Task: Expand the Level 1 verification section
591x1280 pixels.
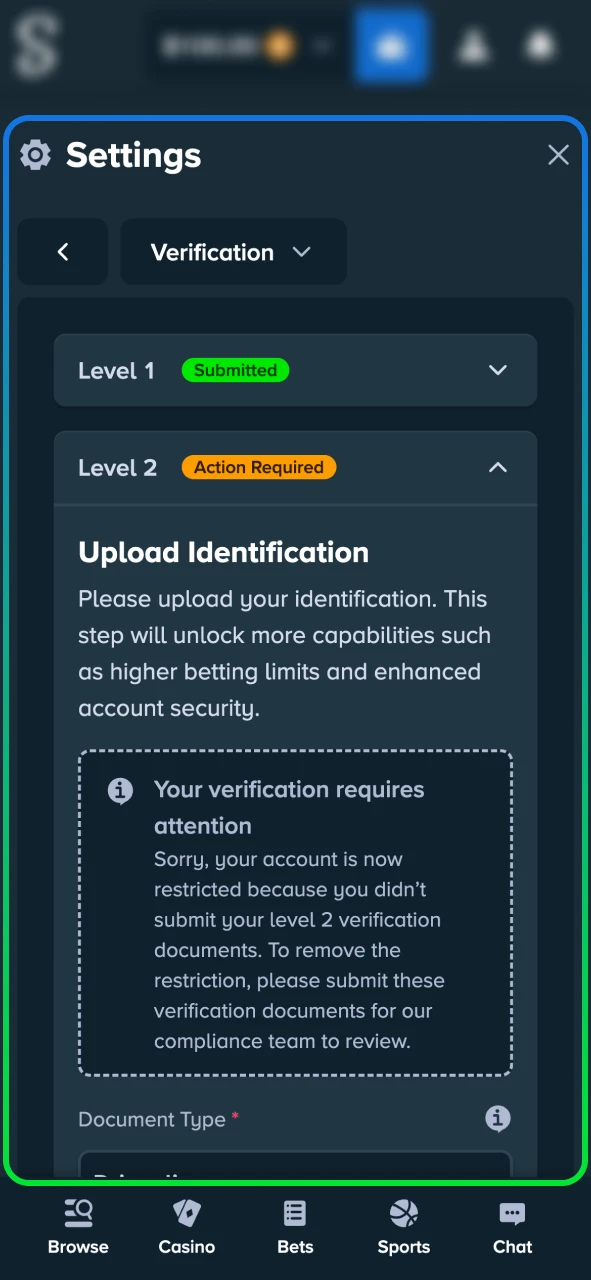Action: [x=497, y=370]
